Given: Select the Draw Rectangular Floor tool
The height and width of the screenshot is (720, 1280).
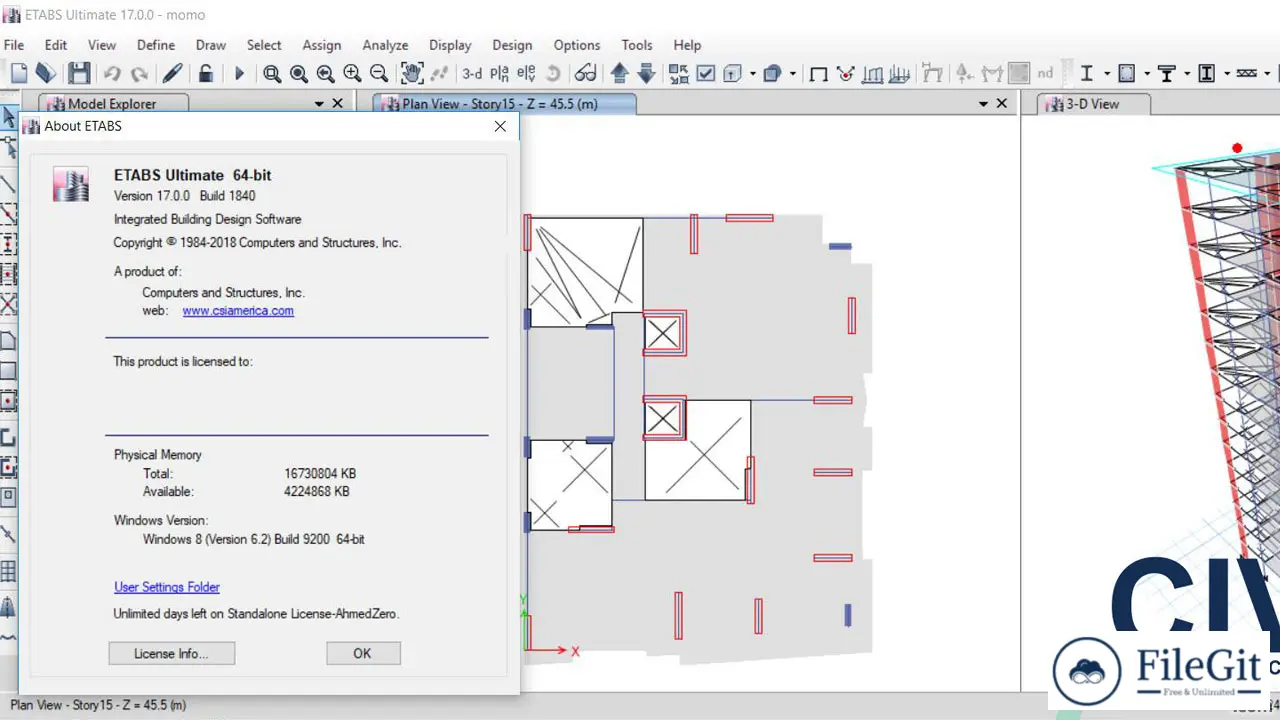Looking at the screenshot, I should (x=8, y=371).
